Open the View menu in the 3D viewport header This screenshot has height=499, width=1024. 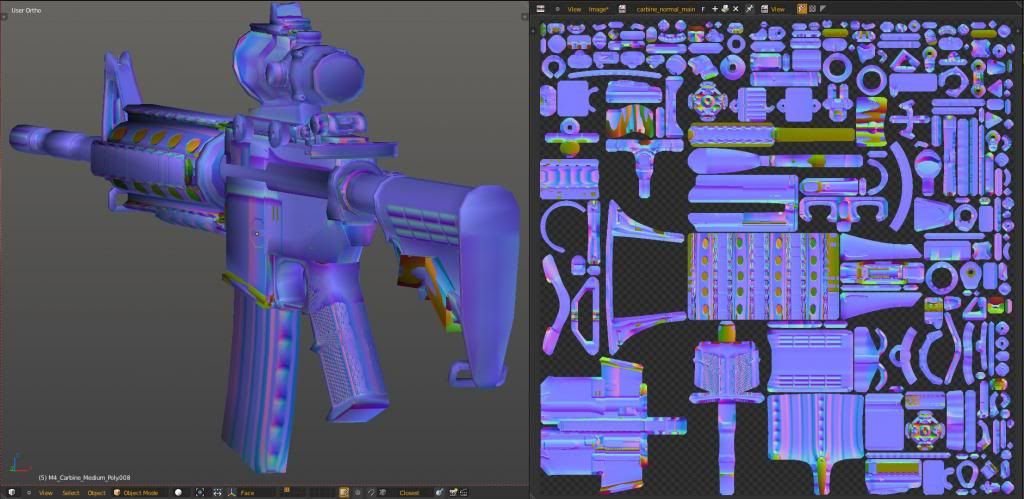point(46,492)
